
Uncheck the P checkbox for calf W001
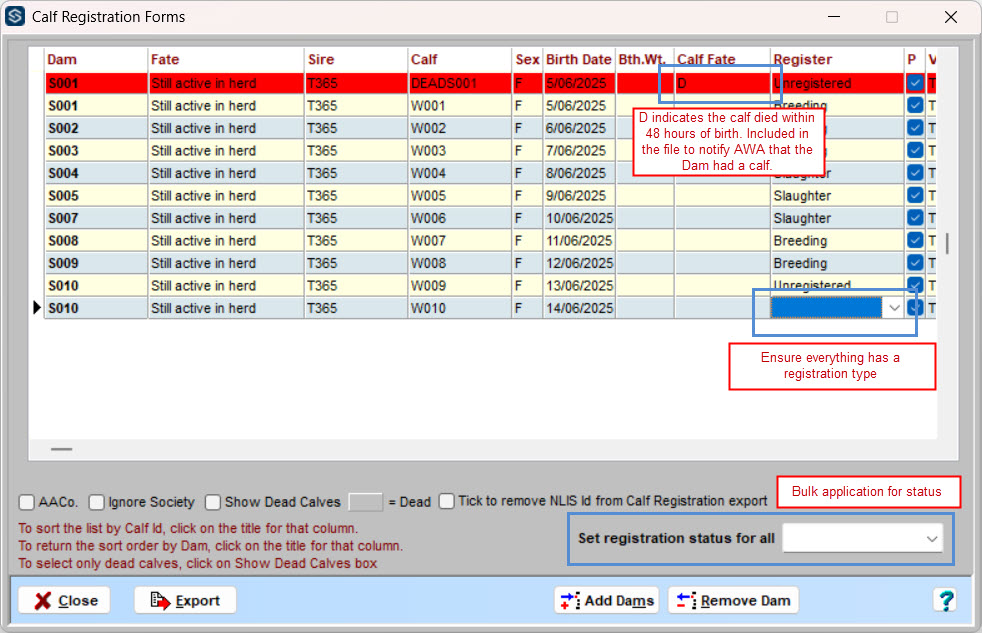tap(915, 105)
